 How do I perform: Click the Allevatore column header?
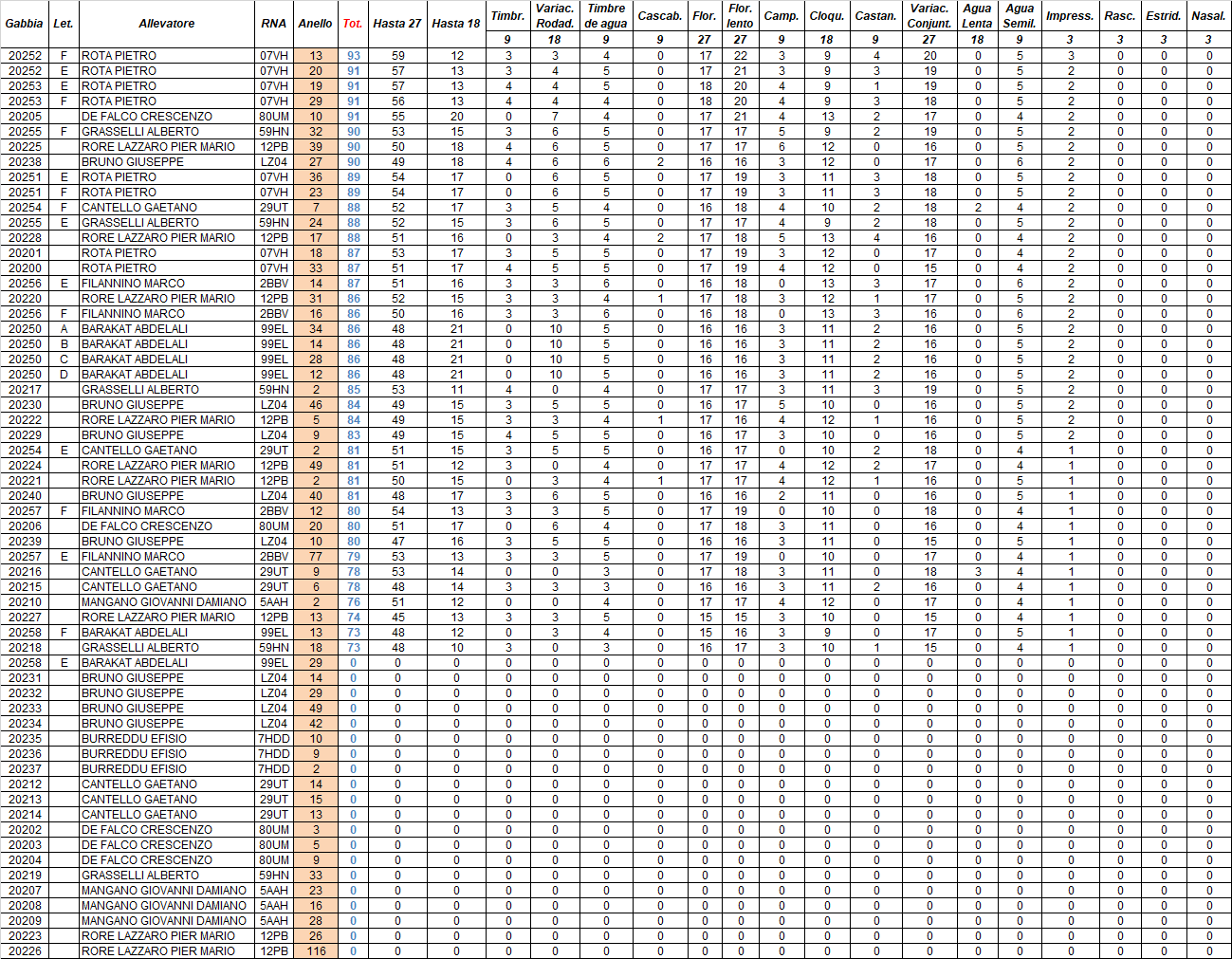point(167,24)
